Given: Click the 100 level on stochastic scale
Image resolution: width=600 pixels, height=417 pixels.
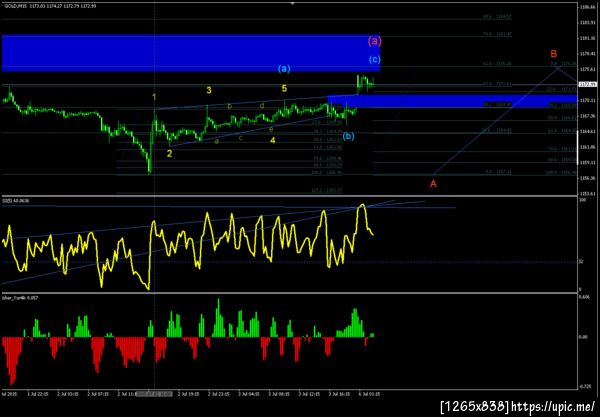Looking at the screenshot, I should (x=583, y=200).
